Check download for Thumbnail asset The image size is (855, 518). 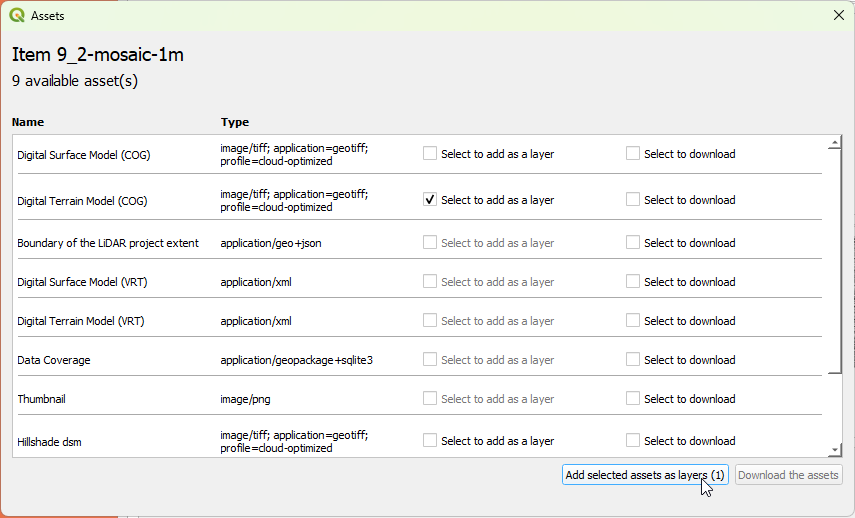[633, 399]
